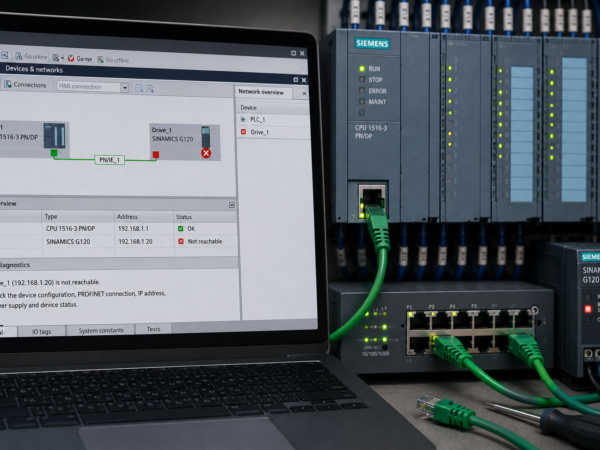Click the second zoom icon after HMI connection
This screenshot has height=450, width=600.
coord(150,89)
